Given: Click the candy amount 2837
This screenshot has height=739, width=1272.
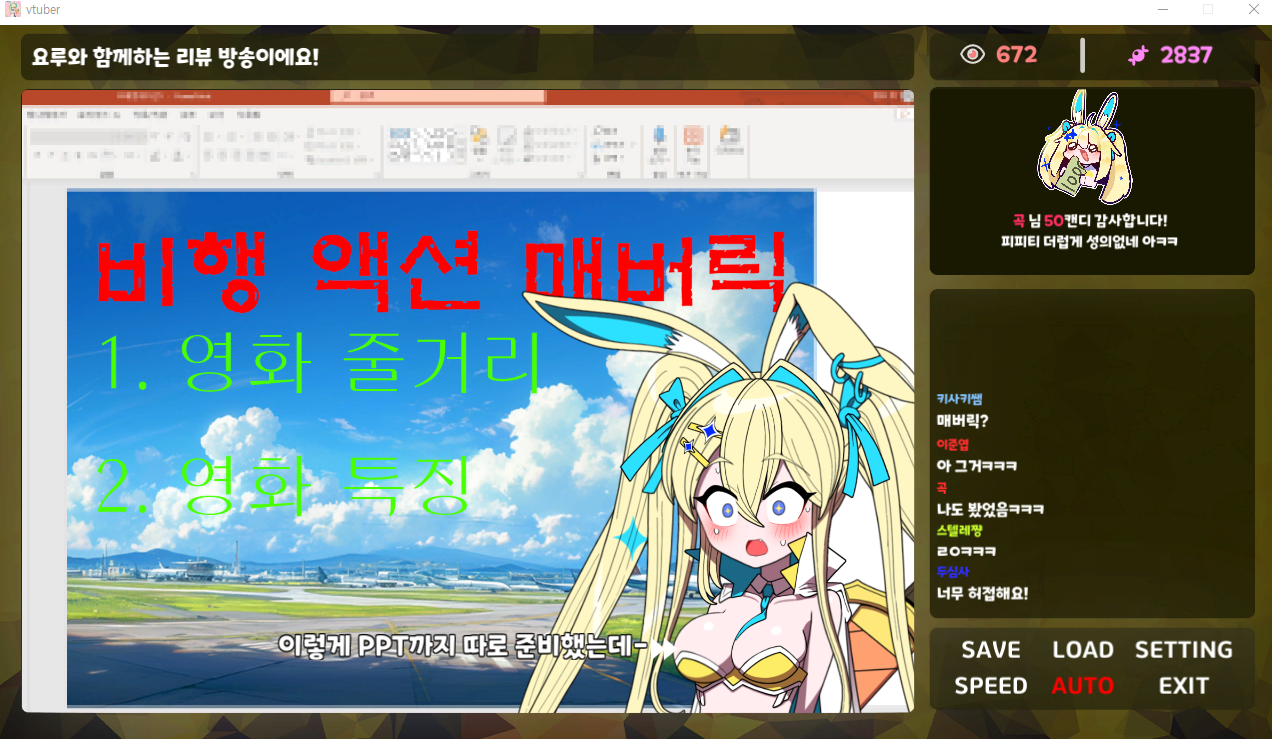Looking at the screenshot, I should point(1187,55).
